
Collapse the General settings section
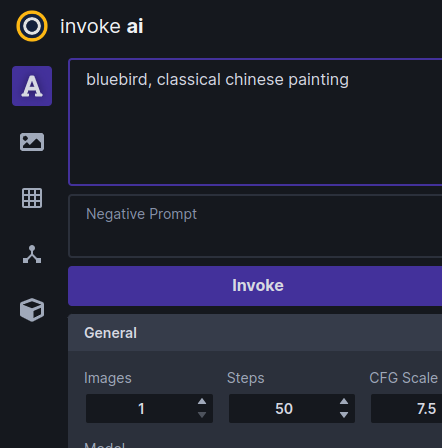[255, 333]
